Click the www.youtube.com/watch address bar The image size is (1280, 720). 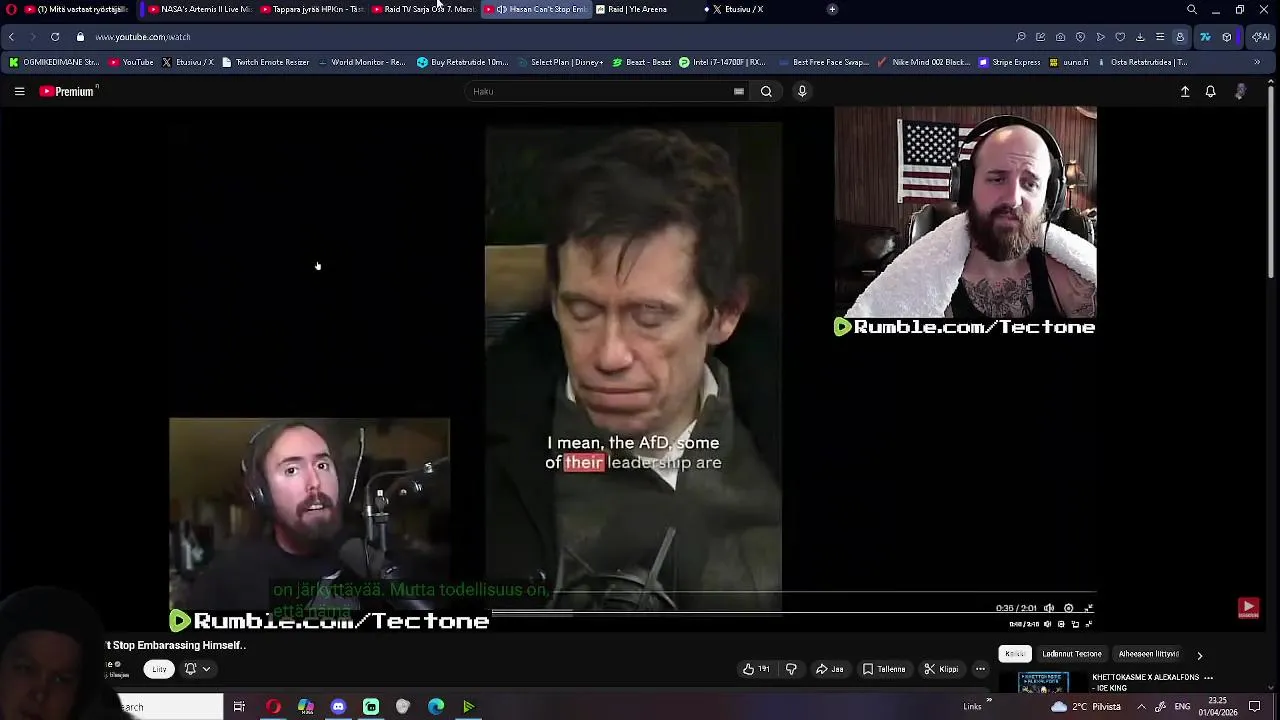(143, 37)
